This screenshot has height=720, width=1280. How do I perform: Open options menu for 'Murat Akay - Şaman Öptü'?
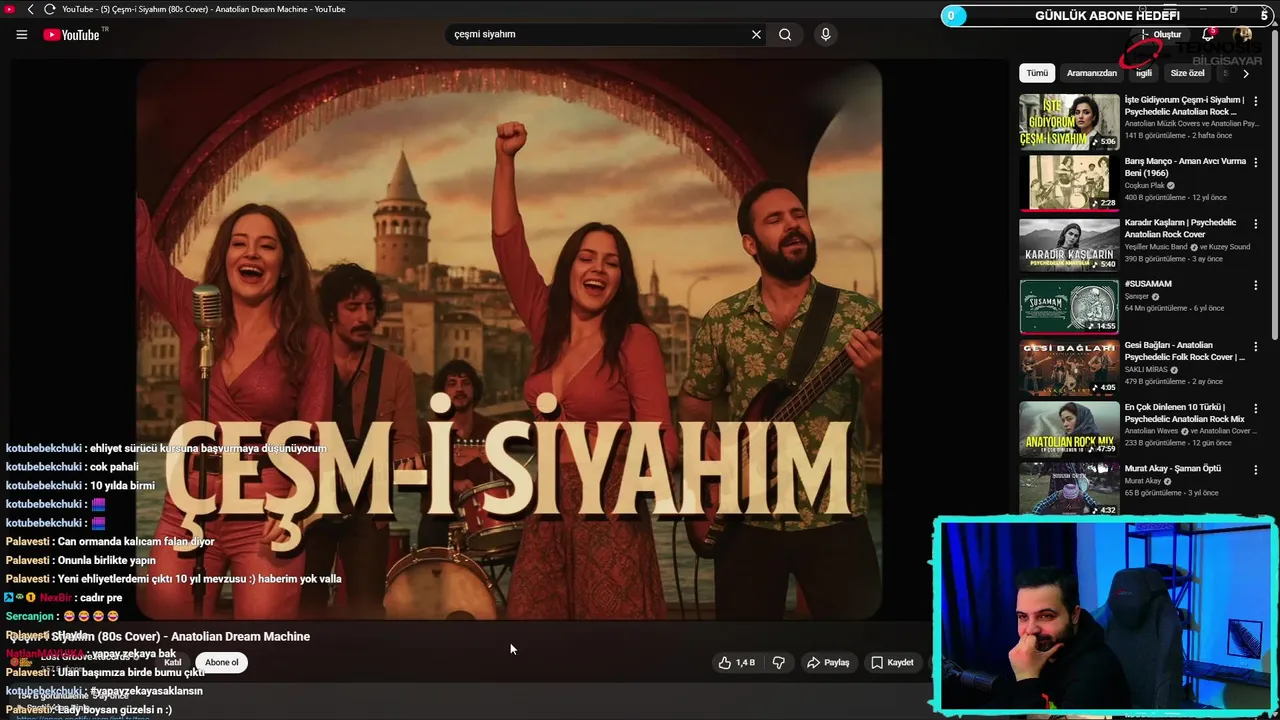(x=1256, y=469)
